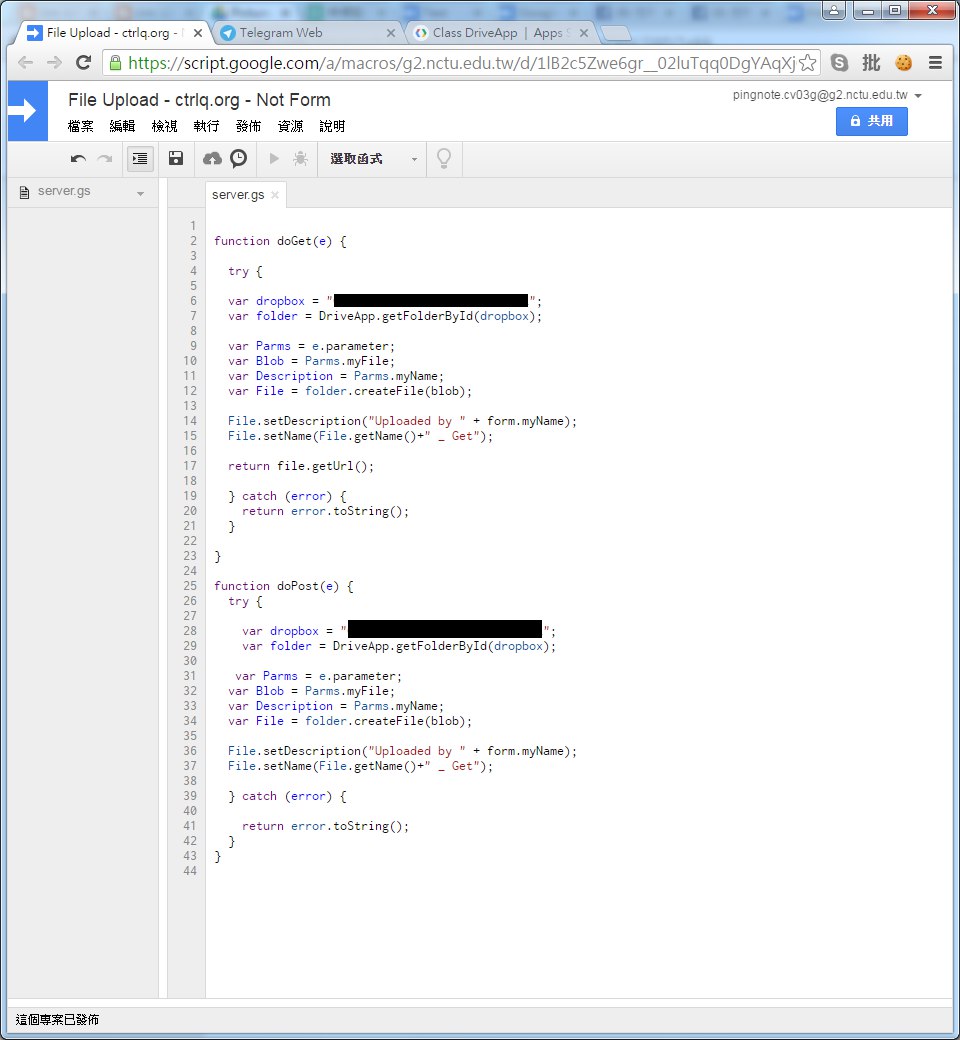The width and height of the screenshot is (960, 1040).
Task: Click the blue arrow Apps Script logo
Action: pos(28,111)
